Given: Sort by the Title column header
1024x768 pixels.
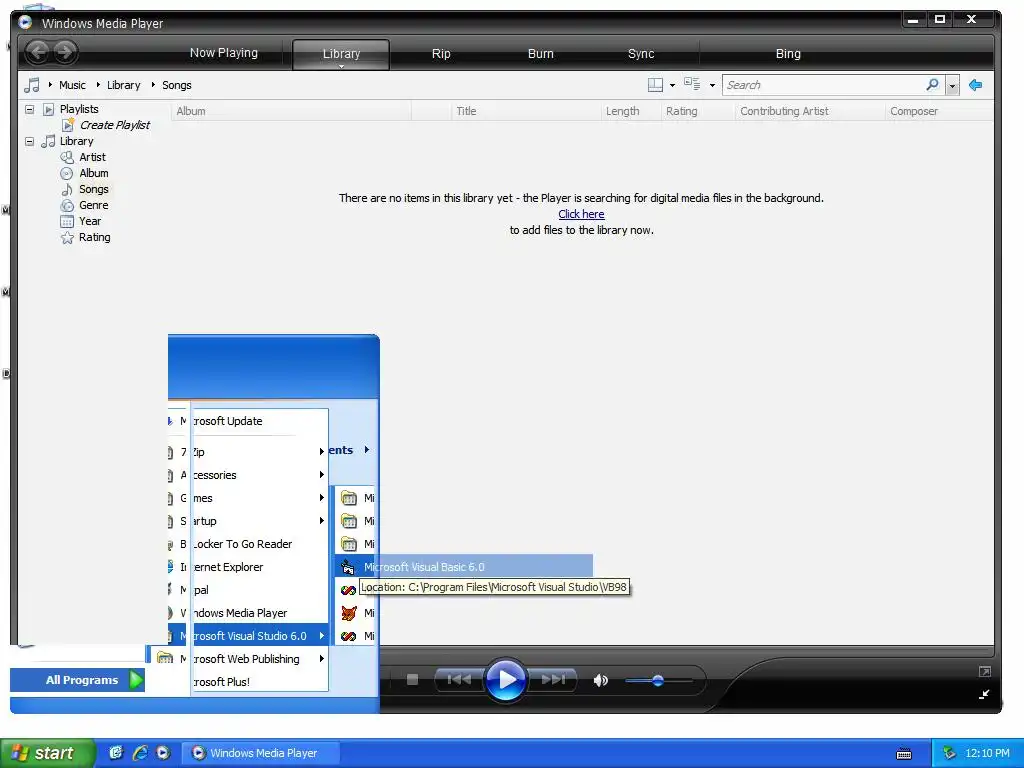Looking at the screenshot, I should 526,111.
